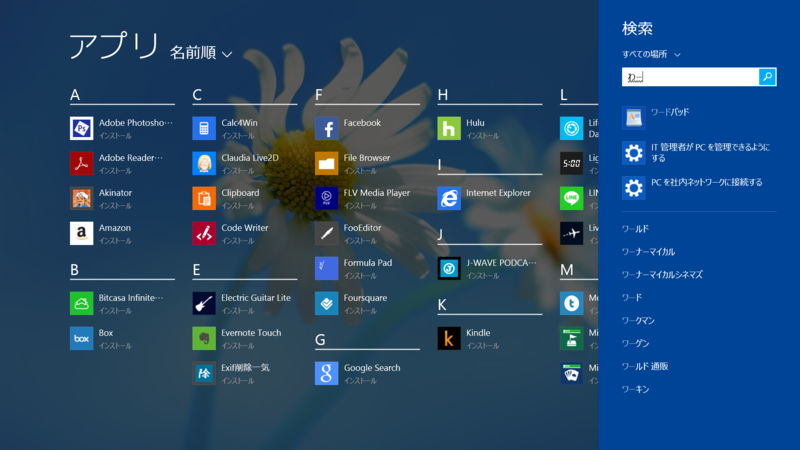Image resolution: width=800 pixels, height=450 pixels.
Task: Open the Facebook app icon
Action: point(327,128)
